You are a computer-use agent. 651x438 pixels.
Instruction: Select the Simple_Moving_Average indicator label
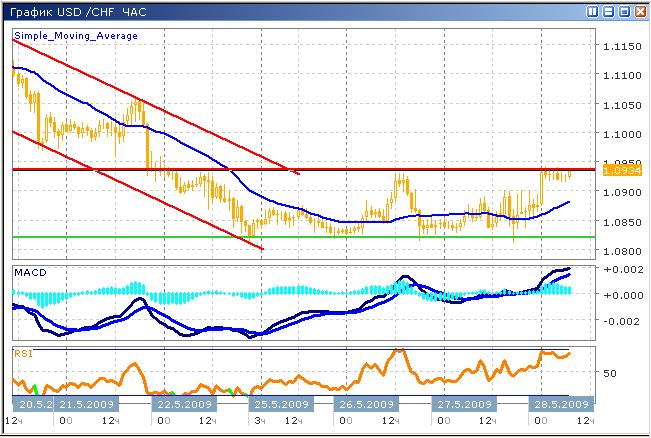75,35
